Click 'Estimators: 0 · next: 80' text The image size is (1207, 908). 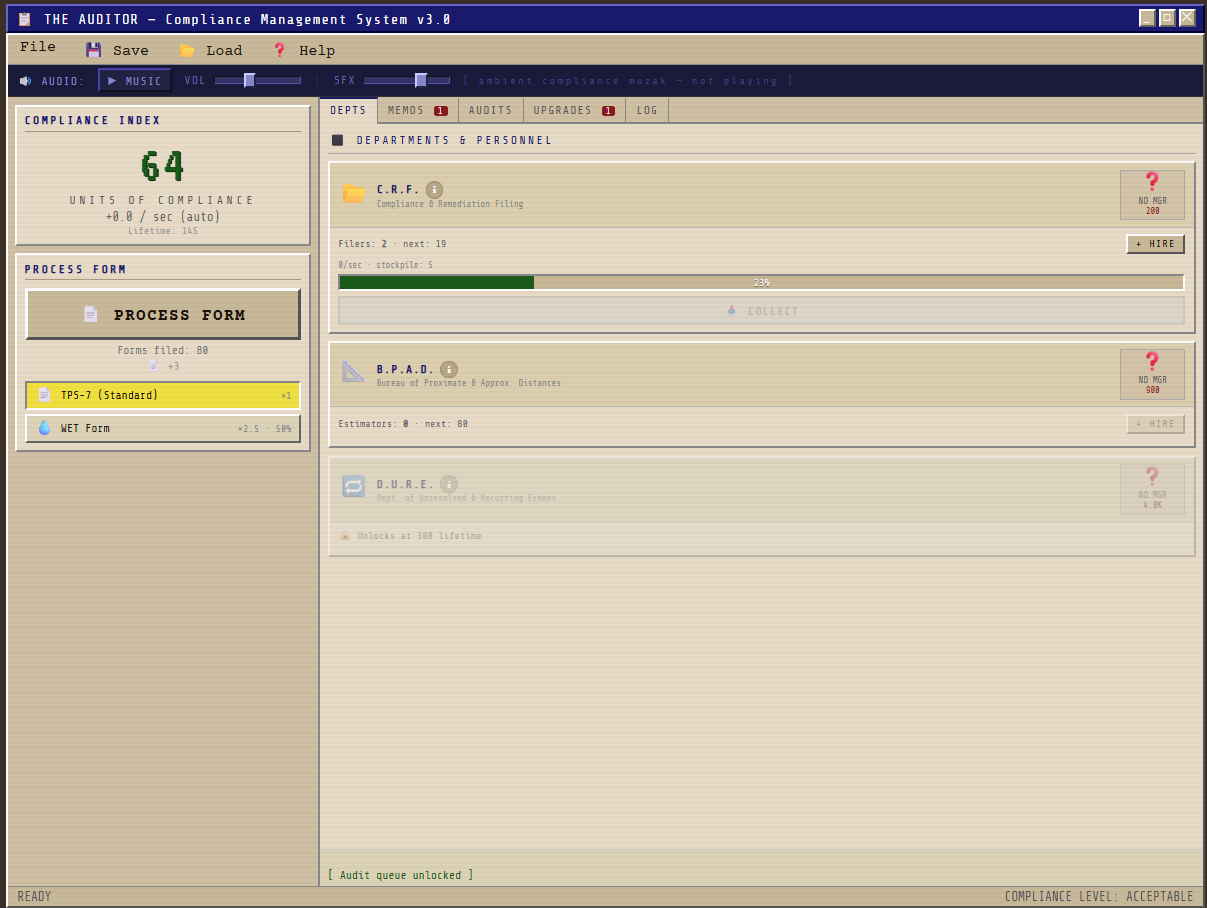tap(403, 424)
